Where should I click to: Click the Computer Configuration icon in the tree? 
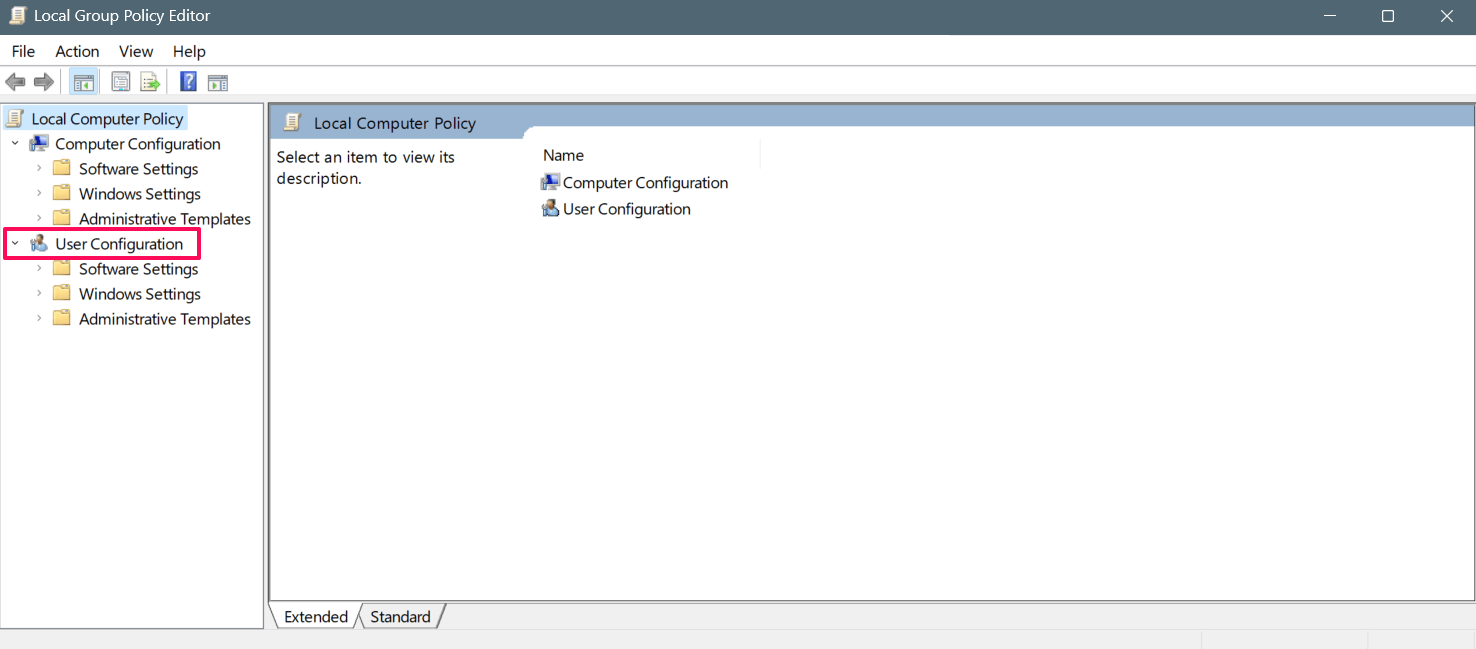[x=39, y=144]
